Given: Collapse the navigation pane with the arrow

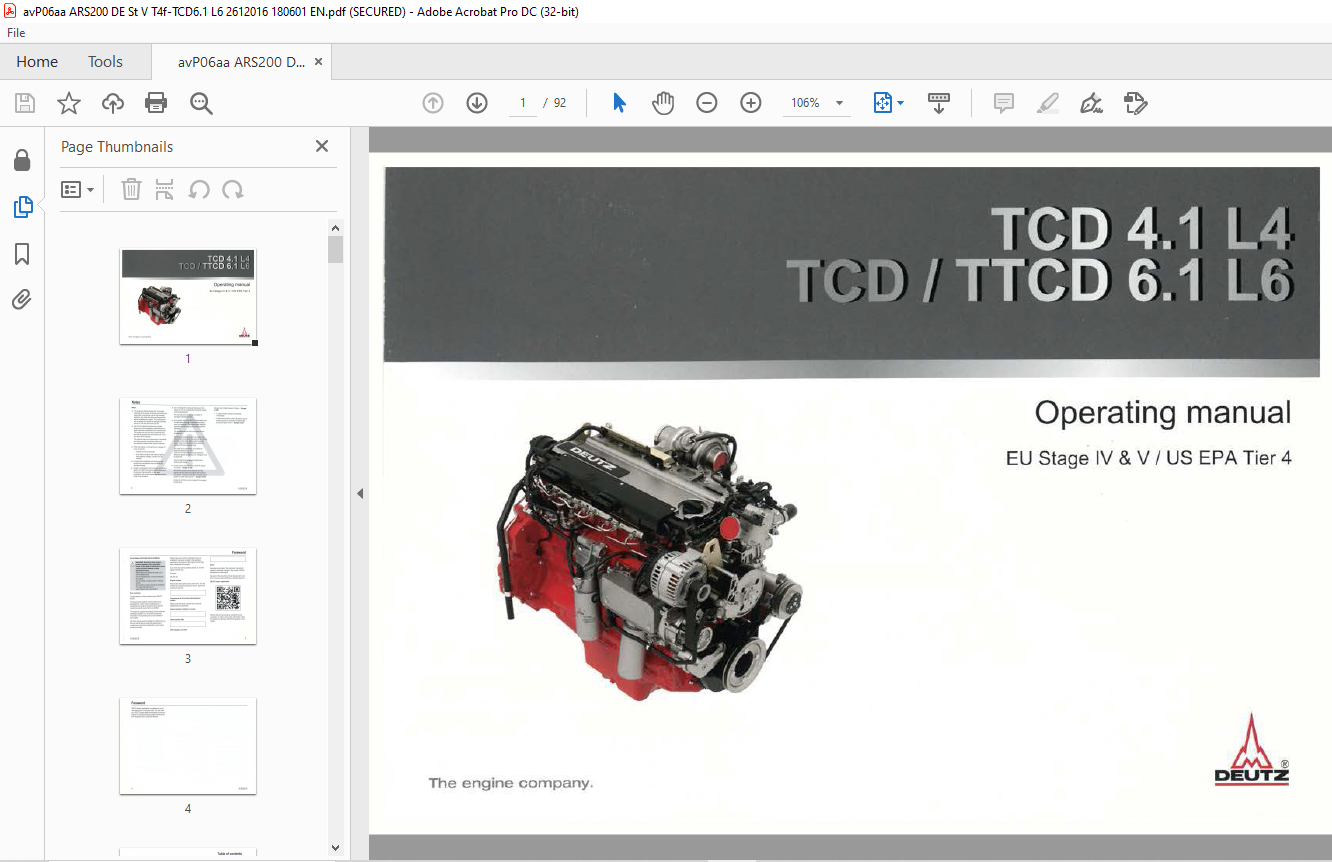Looking at the screenshot, I should pos(360,493).
